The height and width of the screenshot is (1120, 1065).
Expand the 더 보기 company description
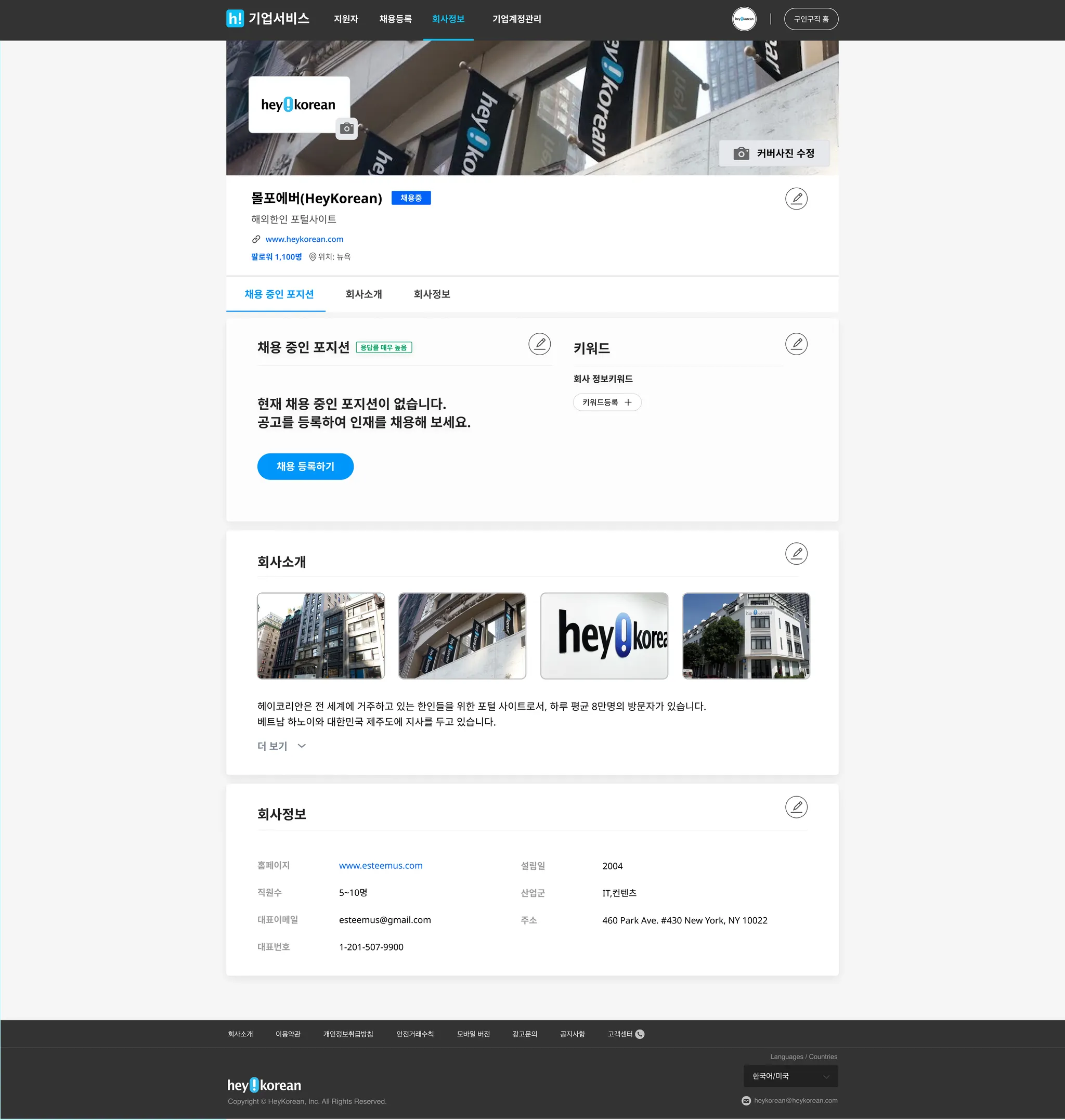(281, 746)
